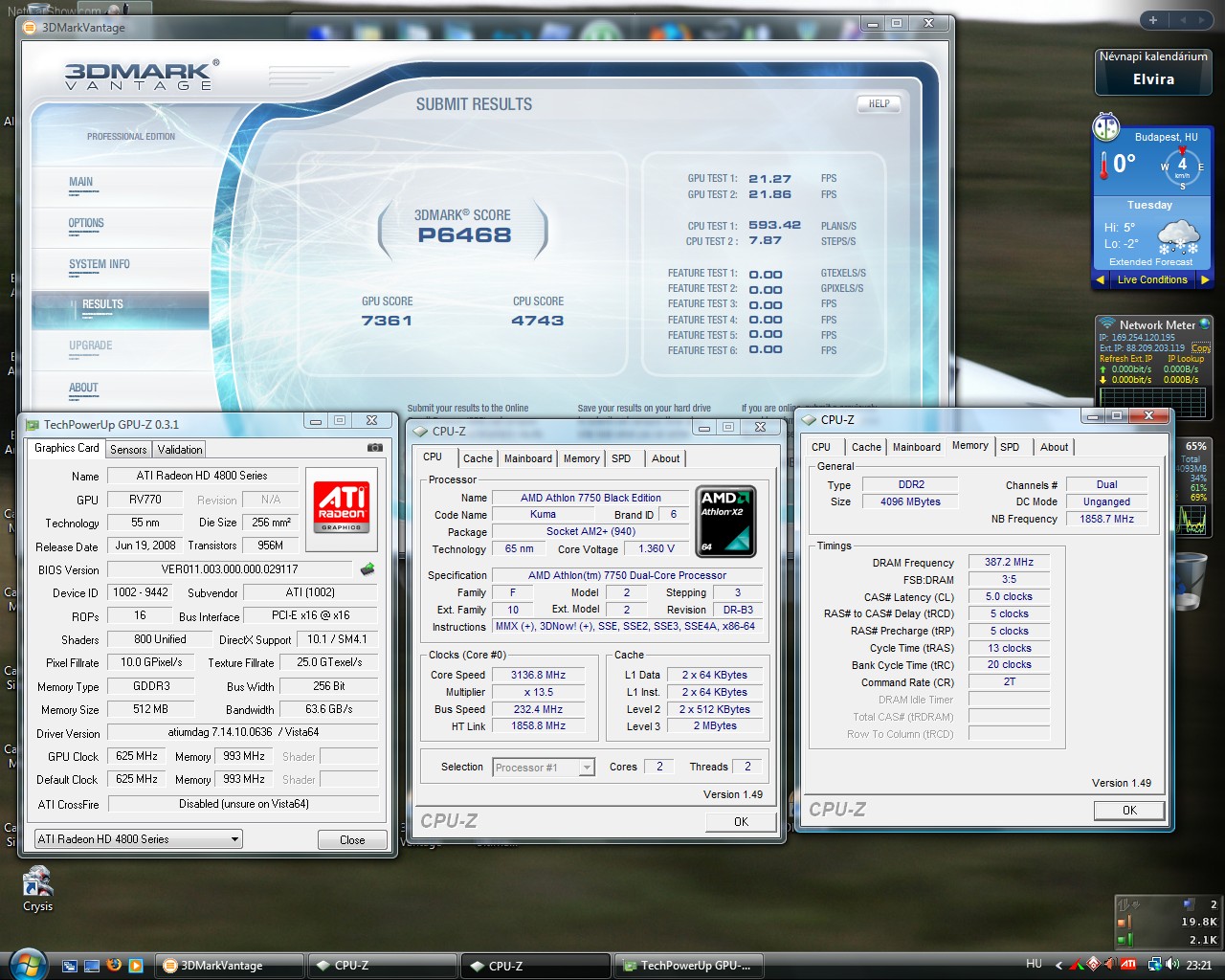Launch Firefox from the quick launch bar
This screenshot has height=980, width=1225.
click(114, 965)
